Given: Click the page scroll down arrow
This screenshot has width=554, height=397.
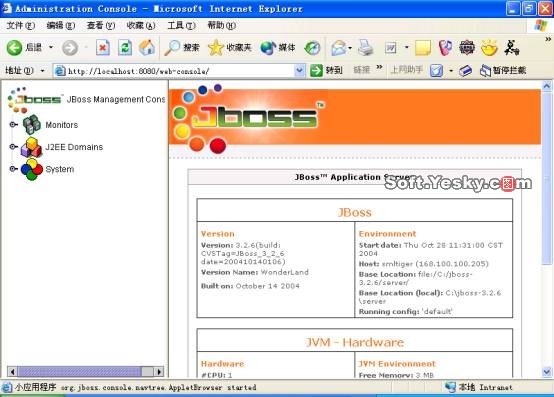Looking at the screenshot, I should pyautogui.click(x=547, y=372).
